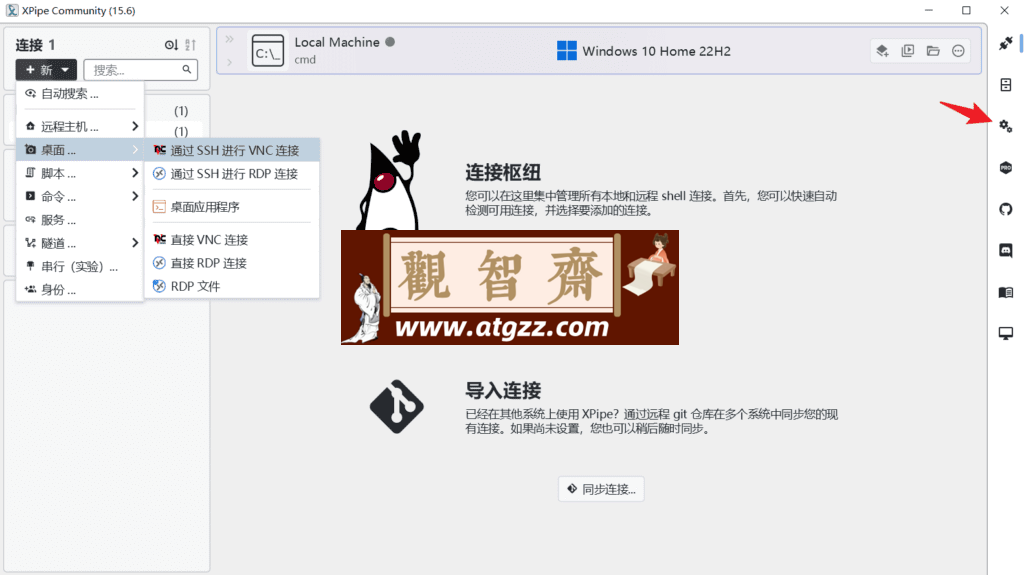Click the launch terminal icon on Local Machine

[908, 51]
